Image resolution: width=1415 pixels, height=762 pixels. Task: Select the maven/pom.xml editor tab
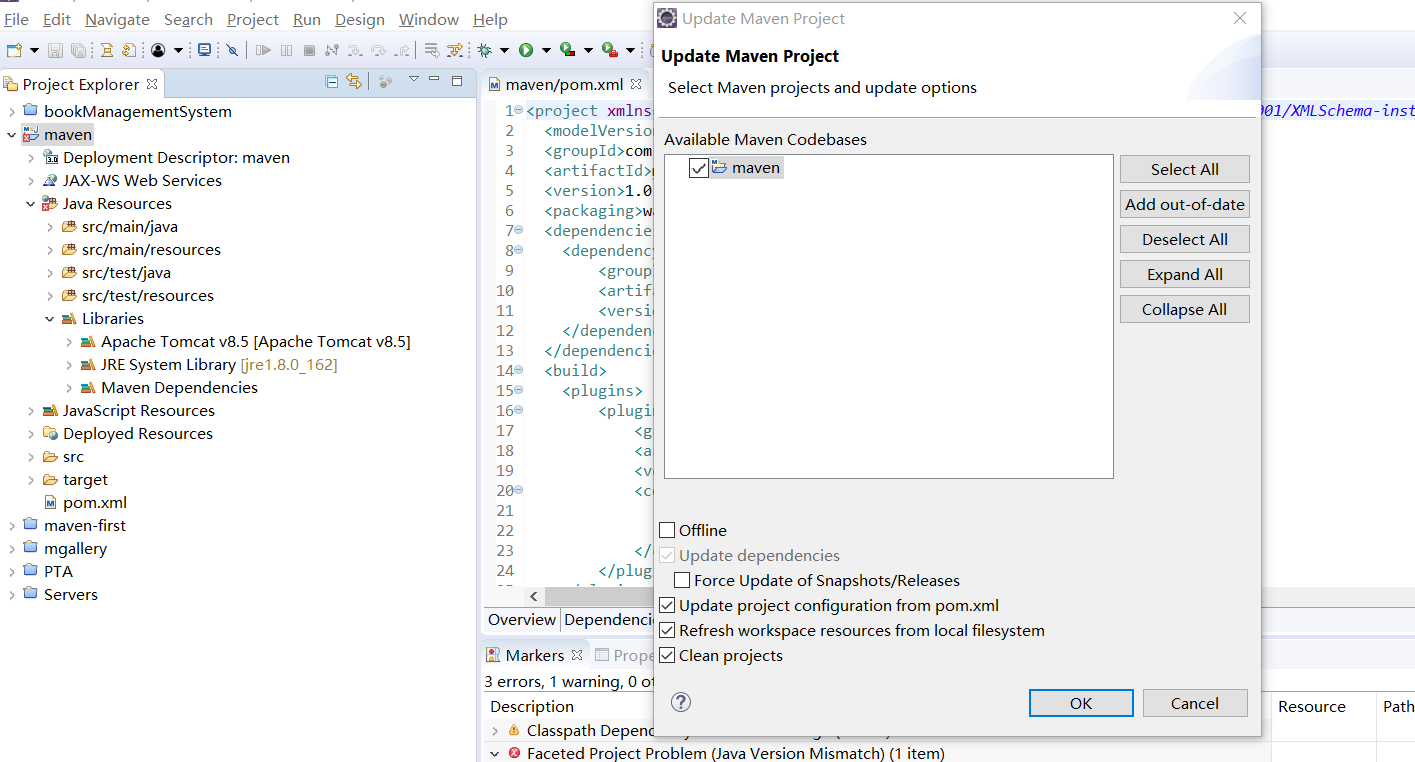tap(563, 84)
